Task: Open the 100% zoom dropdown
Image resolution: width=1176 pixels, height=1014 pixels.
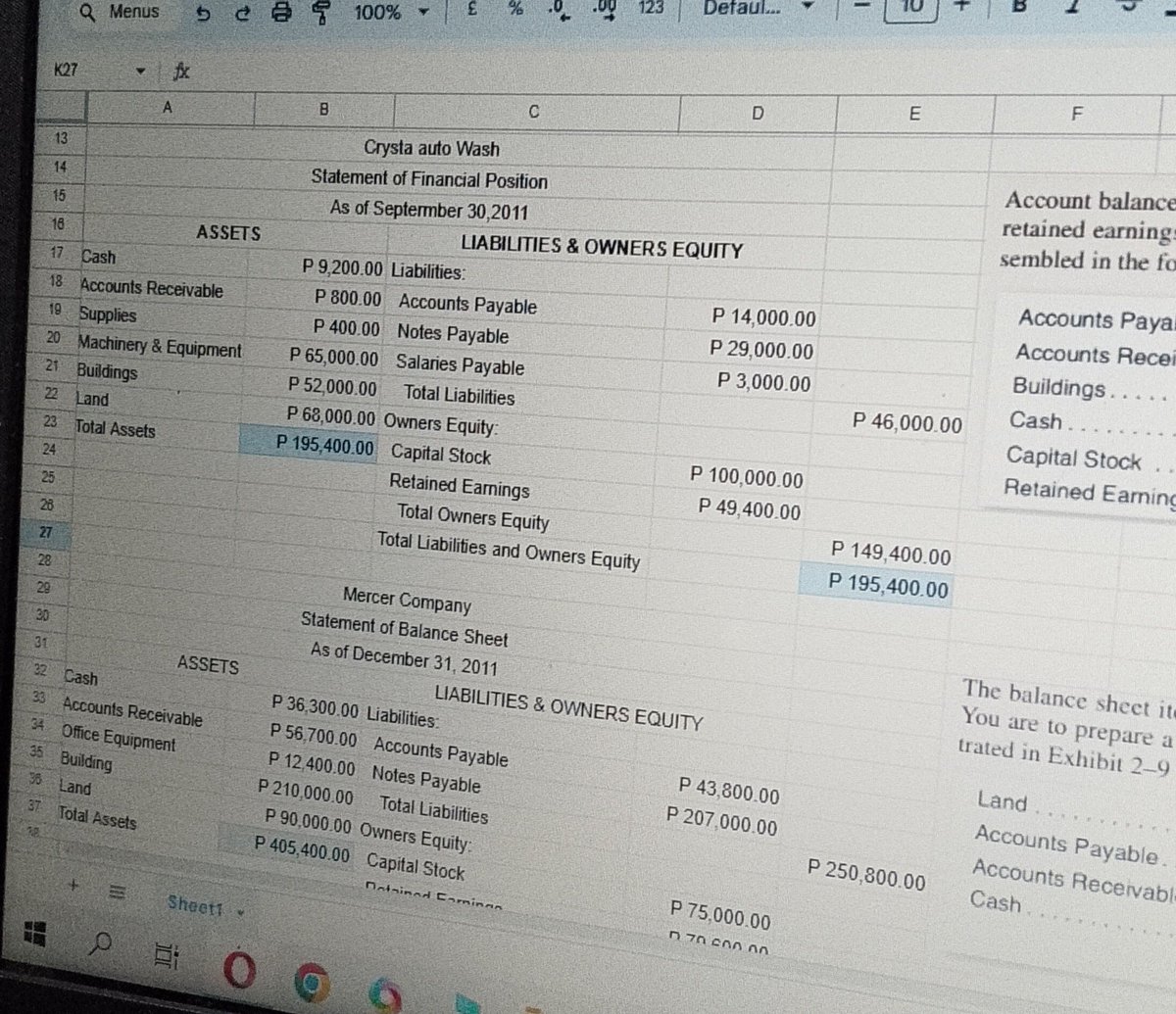Action: pyautogui.click(x=392, y=12)
